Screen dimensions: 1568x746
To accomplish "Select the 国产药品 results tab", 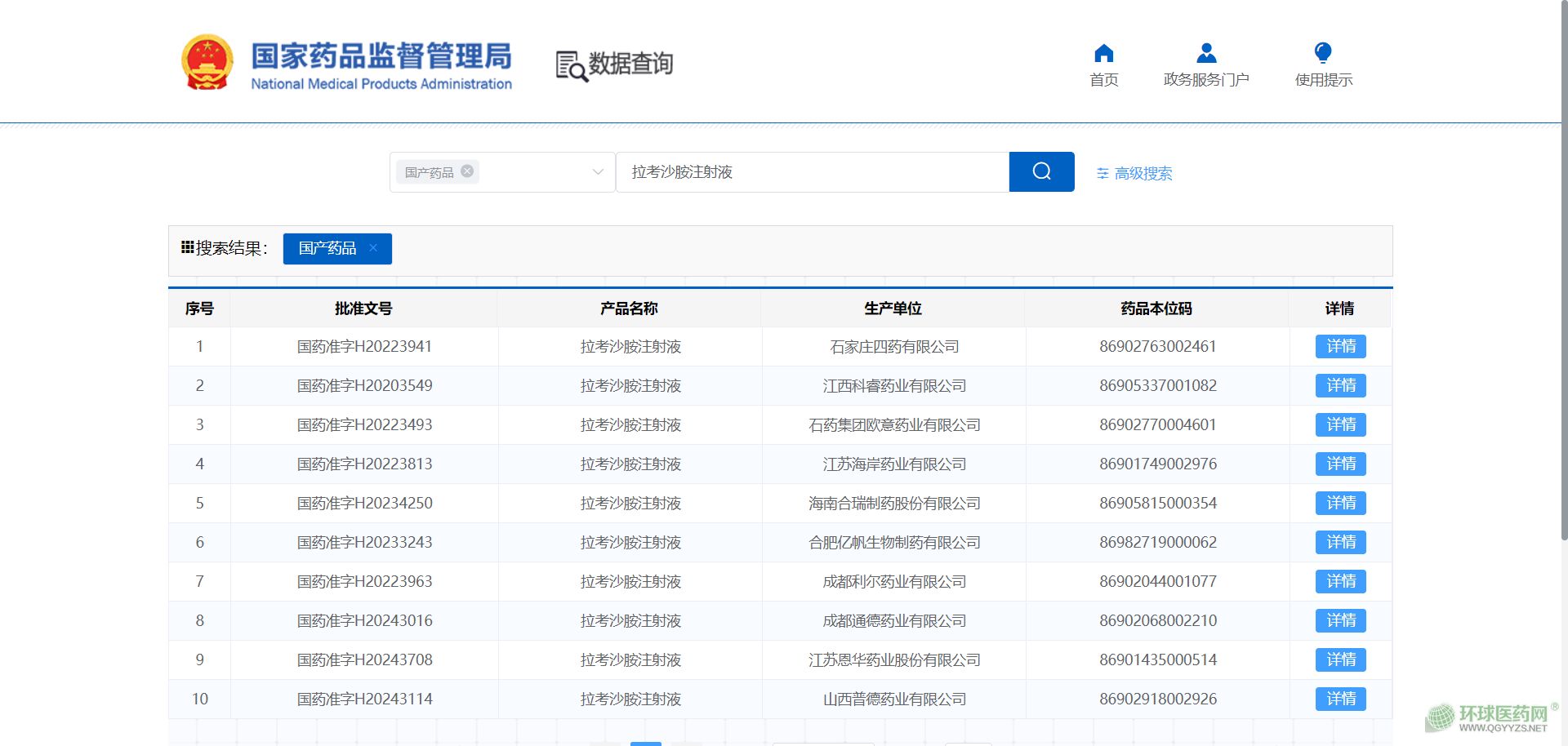I will click(x=327, y=248).
